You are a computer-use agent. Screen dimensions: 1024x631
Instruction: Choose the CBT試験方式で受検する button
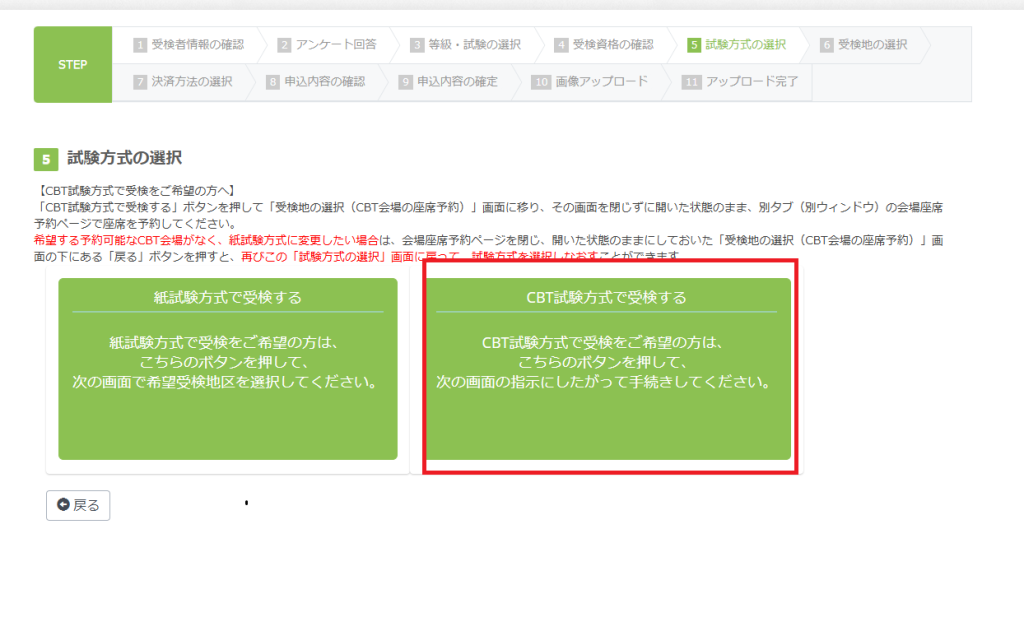(x=608, y=368)
